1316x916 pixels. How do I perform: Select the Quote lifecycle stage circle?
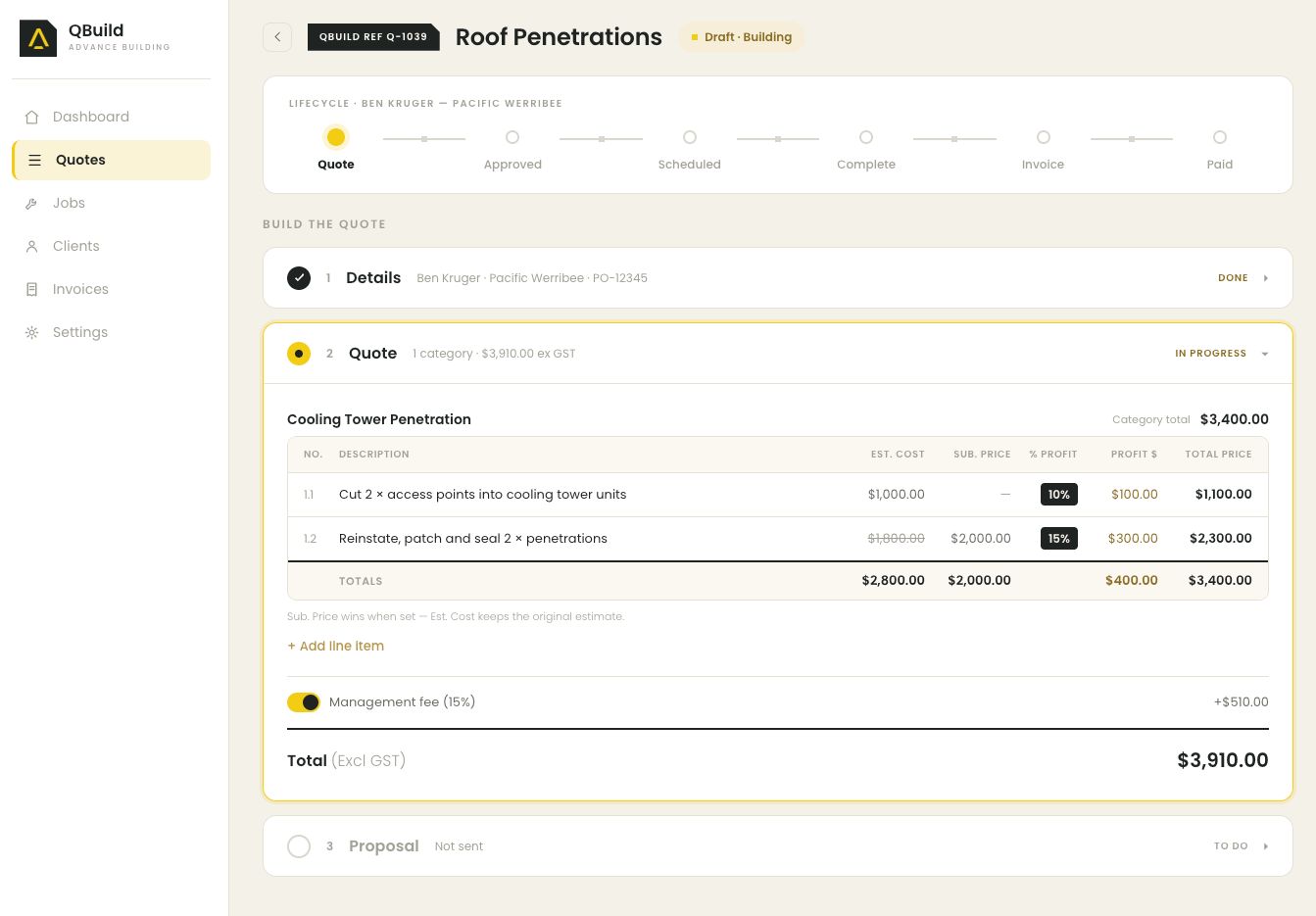pos(336,137)
